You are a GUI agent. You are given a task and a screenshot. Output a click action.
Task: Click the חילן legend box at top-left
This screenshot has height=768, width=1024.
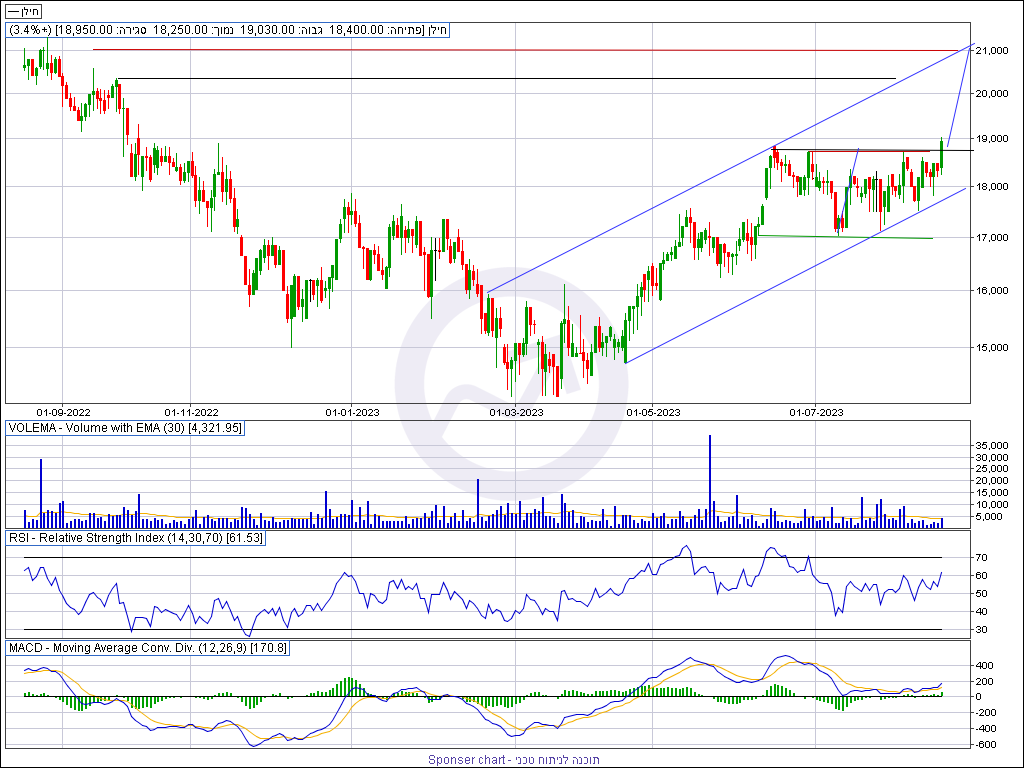click(x=24, y=11)
